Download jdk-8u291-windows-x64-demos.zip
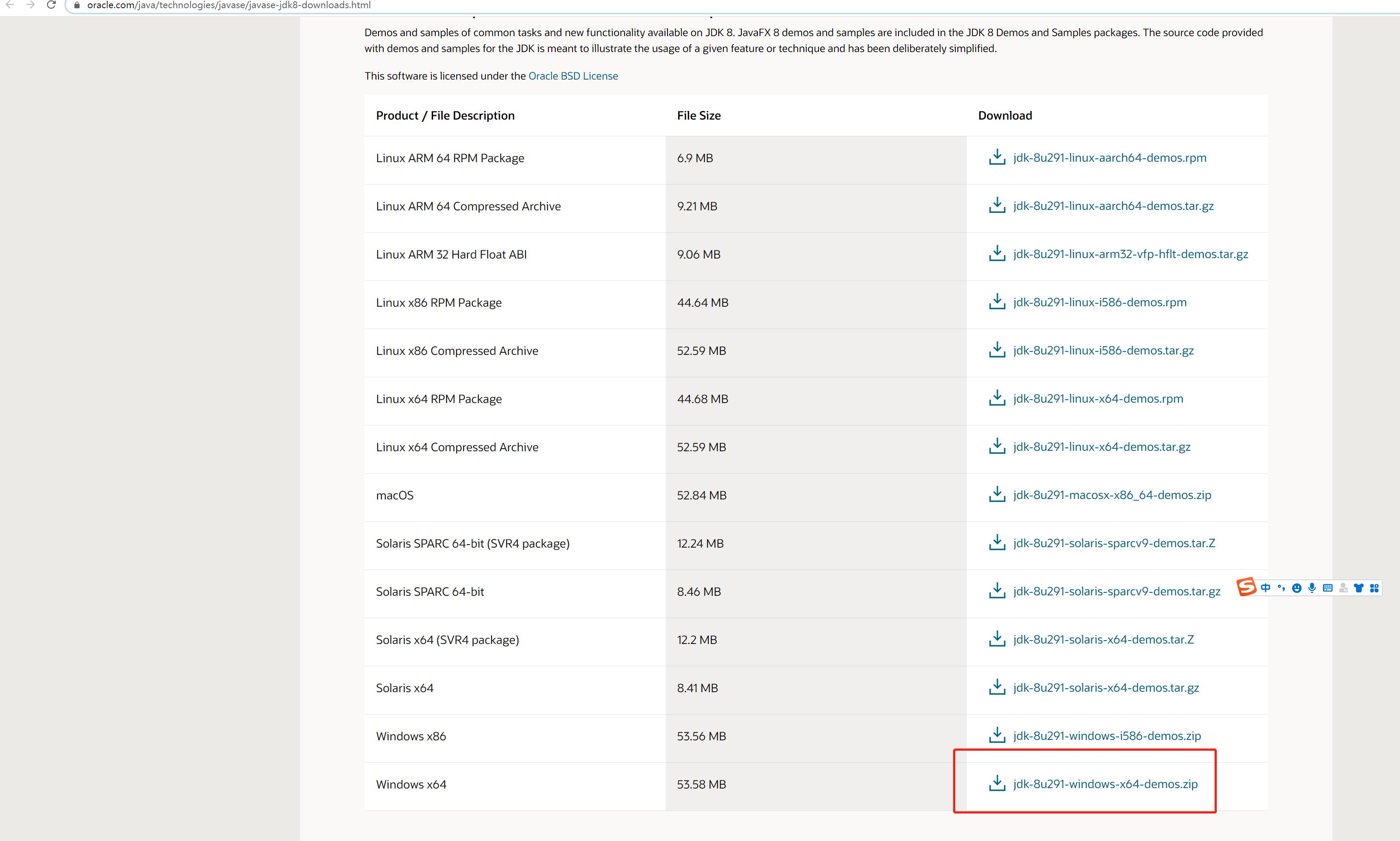Viewport: 1400px width, 841px height. point(1105,784)
